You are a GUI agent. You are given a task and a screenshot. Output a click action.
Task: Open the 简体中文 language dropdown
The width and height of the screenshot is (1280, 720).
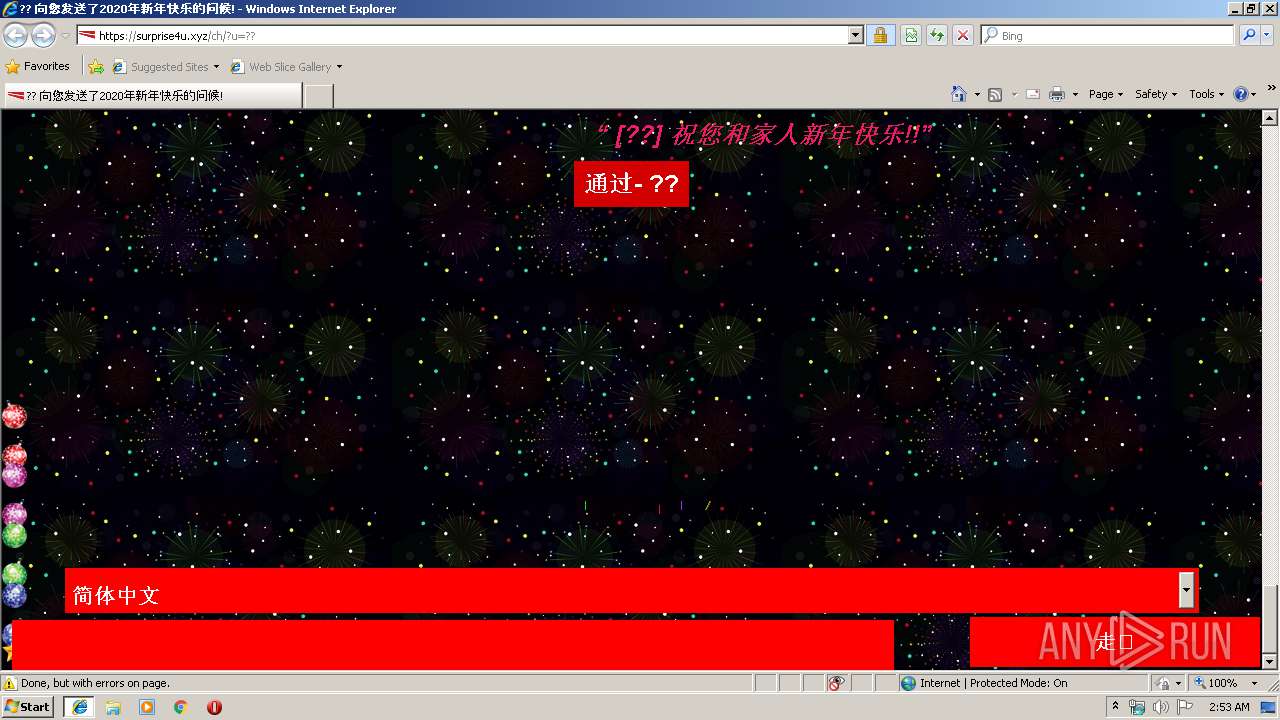tap(631, 591)
